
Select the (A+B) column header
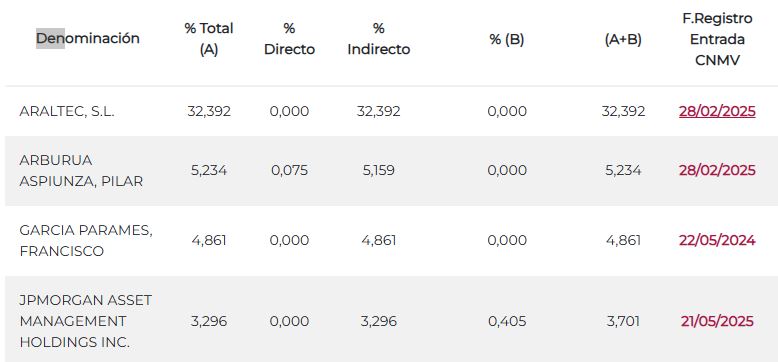coord(623,40)
